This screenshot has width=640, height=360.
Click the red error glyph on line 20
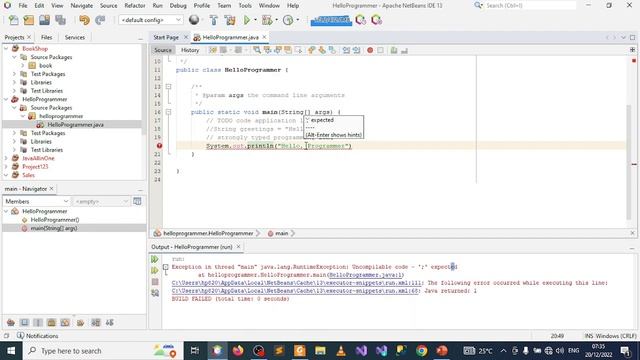159,146
